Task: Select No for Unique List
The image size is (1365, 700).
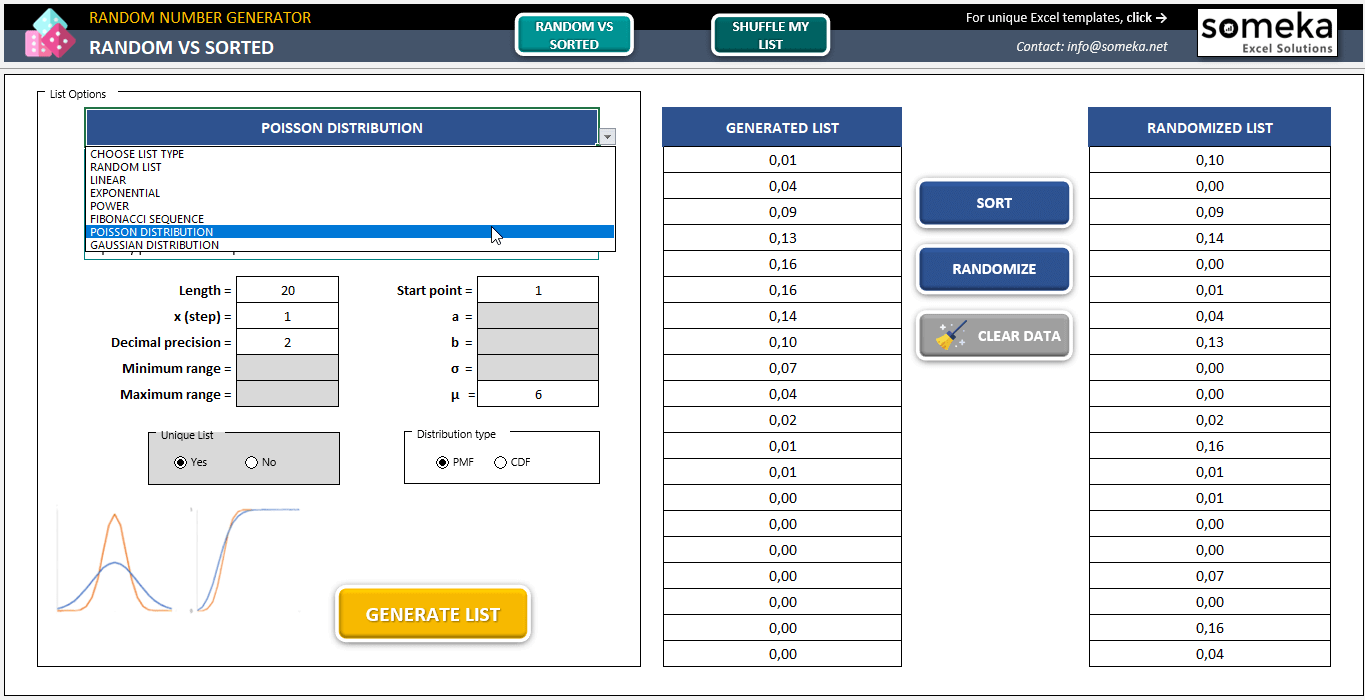Action: coord(251,462)
